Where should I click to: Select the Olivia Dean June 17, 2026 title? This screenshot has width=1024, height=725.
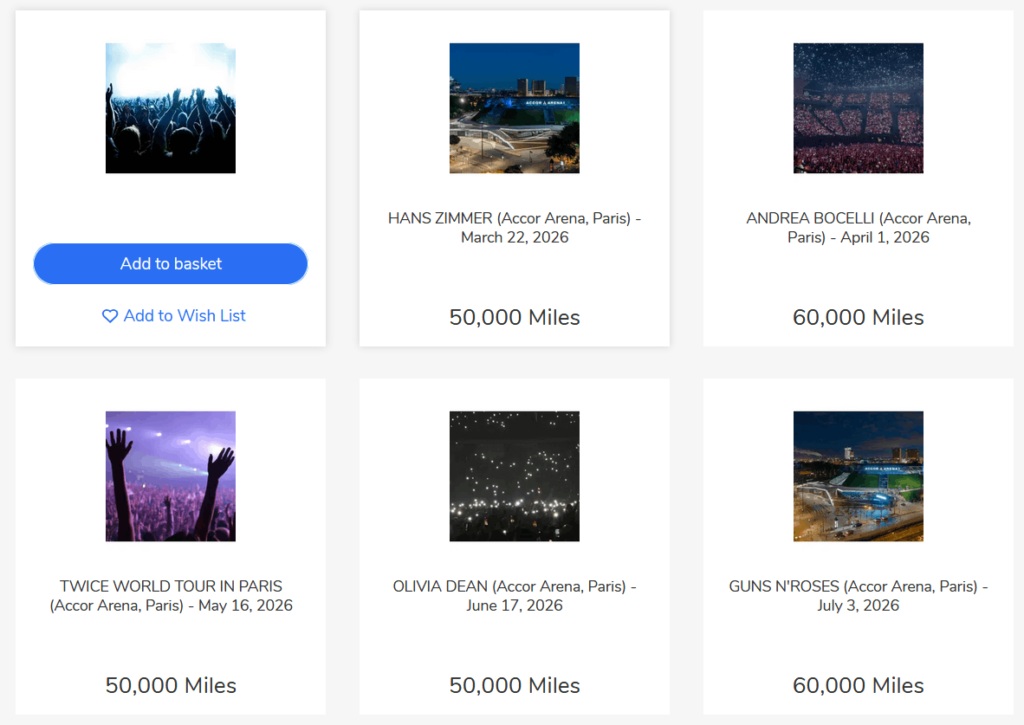tap(514, 596)
